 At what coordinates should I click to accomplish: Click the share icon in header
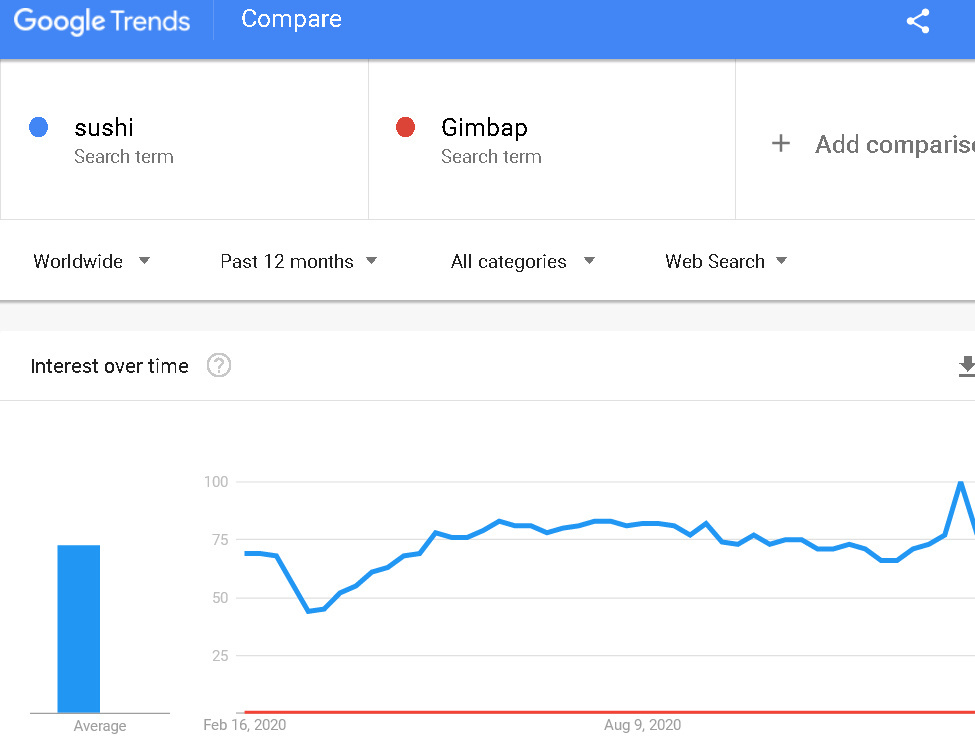[918, 22]
